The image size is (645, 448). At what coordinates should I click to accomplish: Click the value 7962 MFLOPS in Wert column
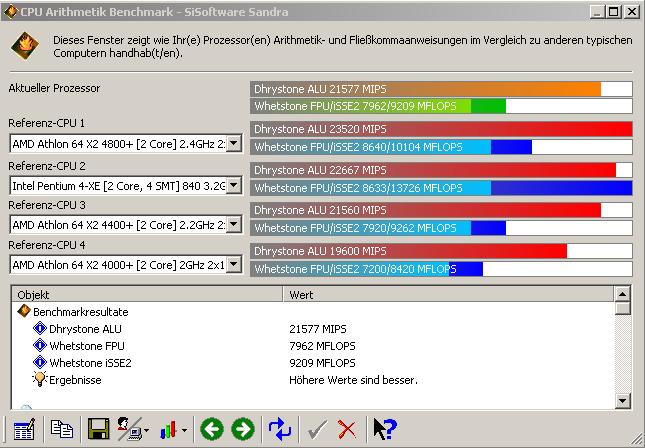tap(322, 346)
